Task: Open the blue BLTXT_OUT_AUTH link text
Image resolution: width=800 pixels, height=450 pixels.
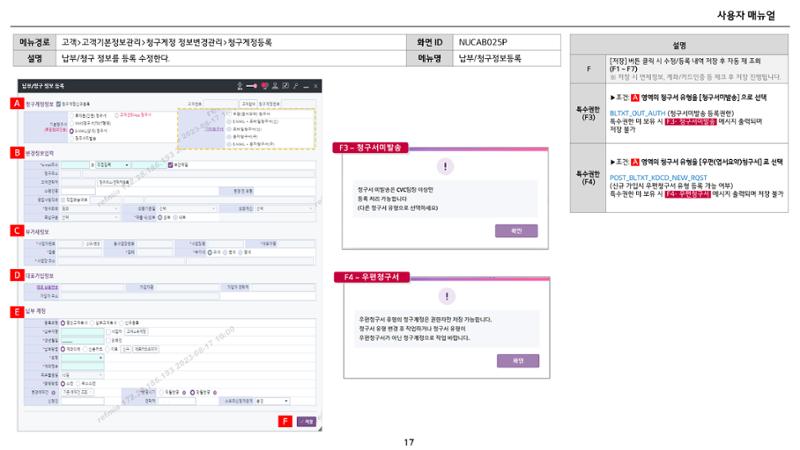Action: [x=637, y=113]
